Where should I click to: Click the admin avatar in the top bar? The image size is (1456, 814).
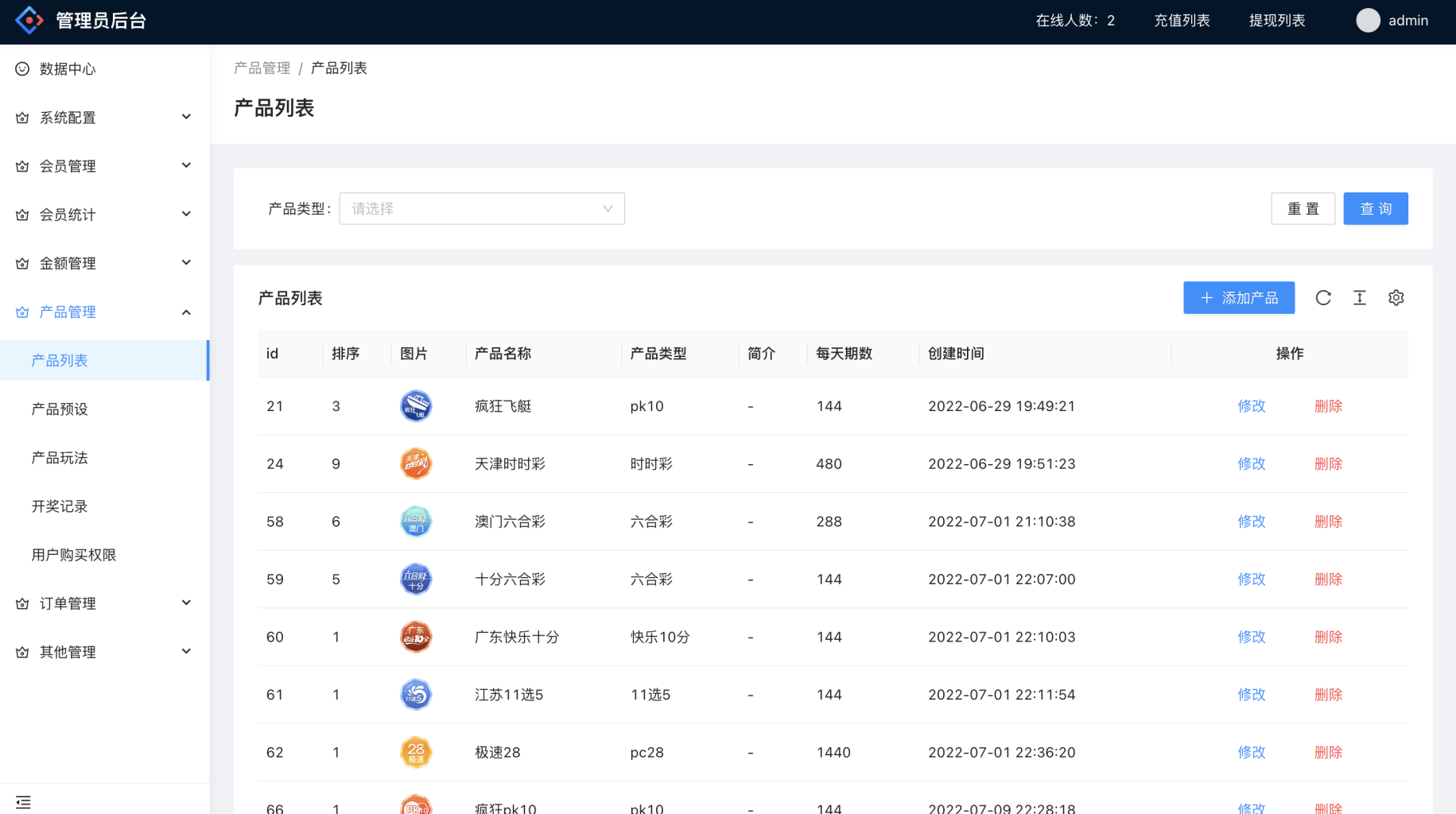pyautogui.click(x=1368, y=20)
